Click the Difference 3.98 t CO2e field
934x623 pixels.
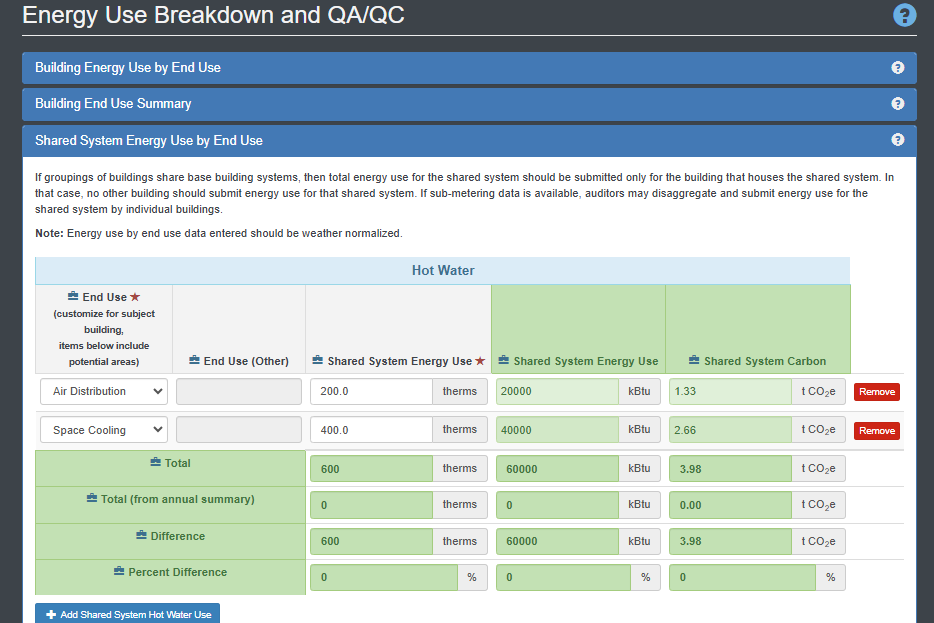[730, 541]
